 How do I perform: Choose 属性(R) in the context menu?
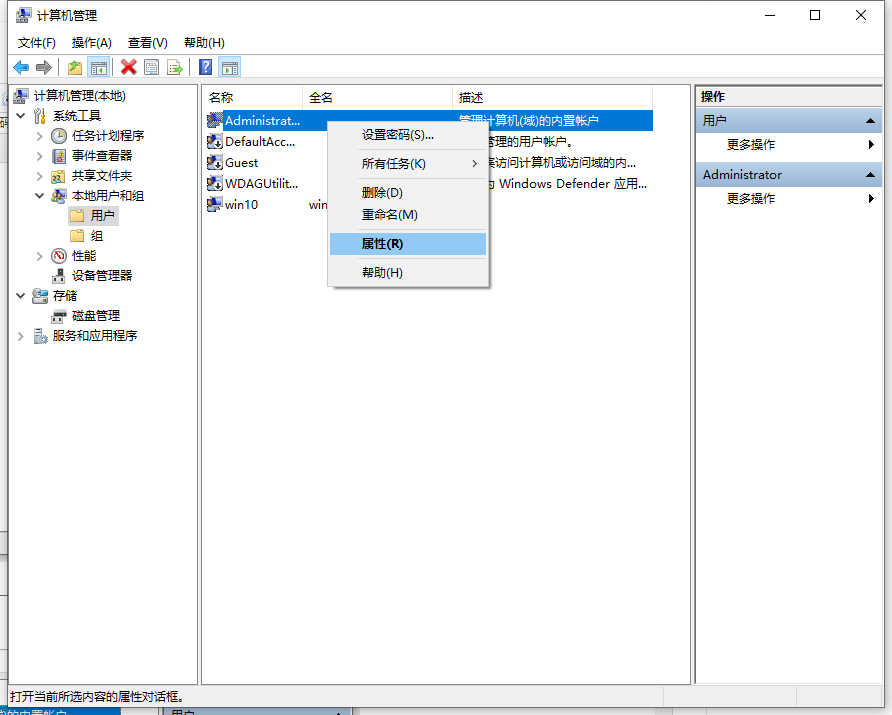pyautogui.click(x=382, y=244)
